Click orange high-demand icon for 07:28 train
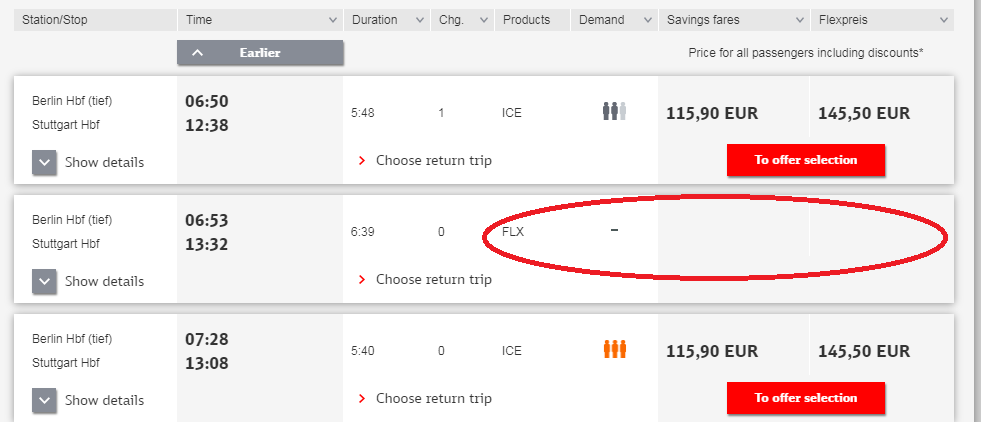This screenshot has width=981, height=422. tap(614, 349)
